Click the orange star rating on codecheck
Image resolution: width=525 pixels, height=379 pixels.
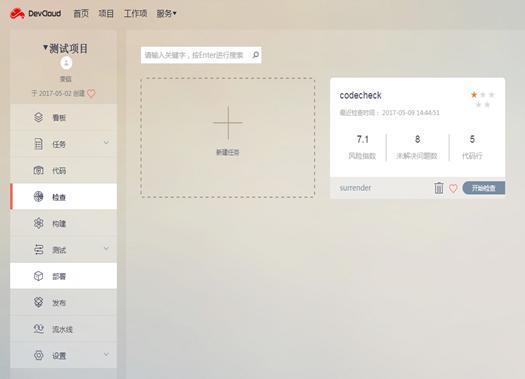[474, 95]
